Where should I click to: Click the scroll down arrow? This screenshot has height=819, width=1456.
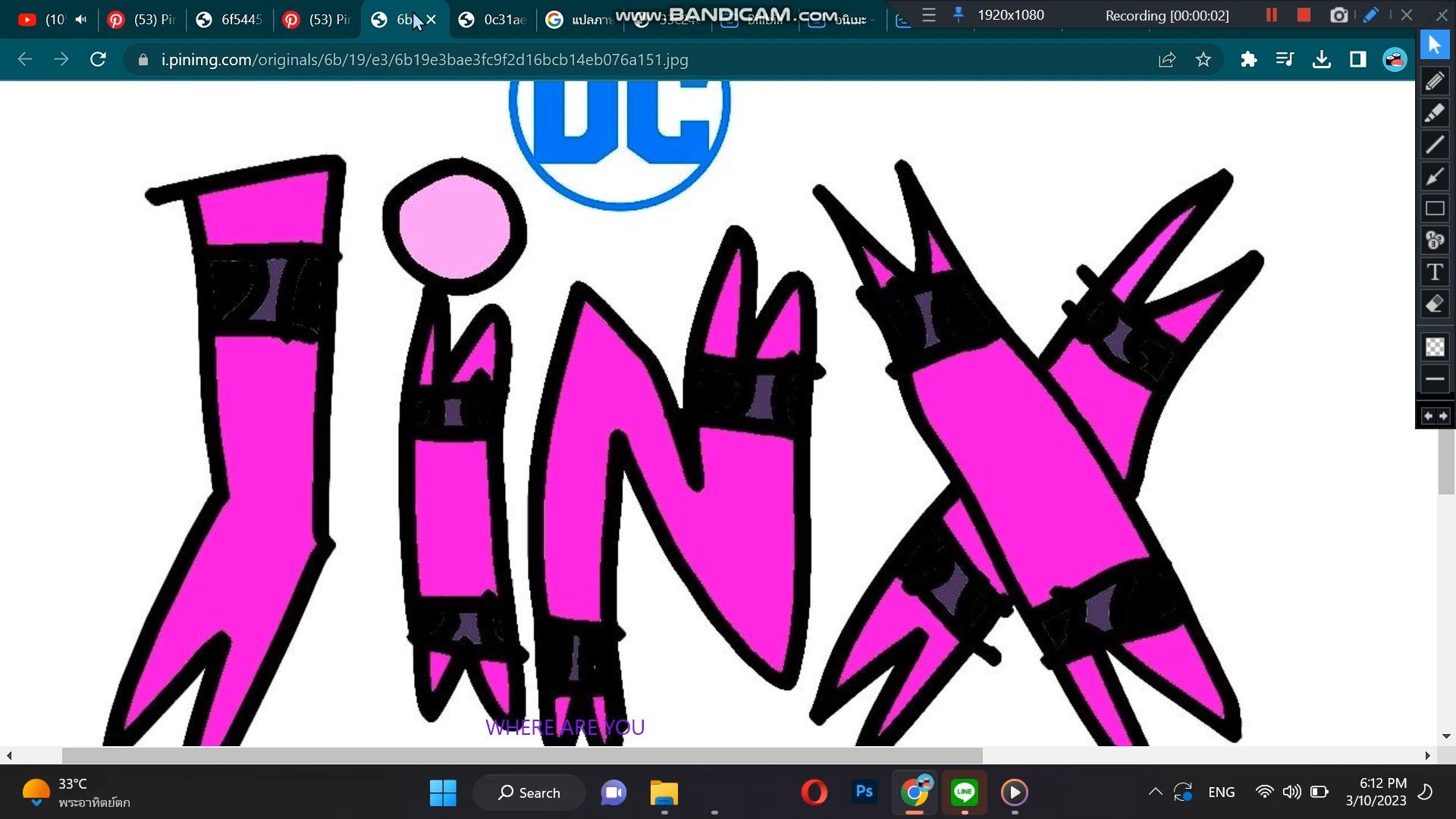[1446, 736]
